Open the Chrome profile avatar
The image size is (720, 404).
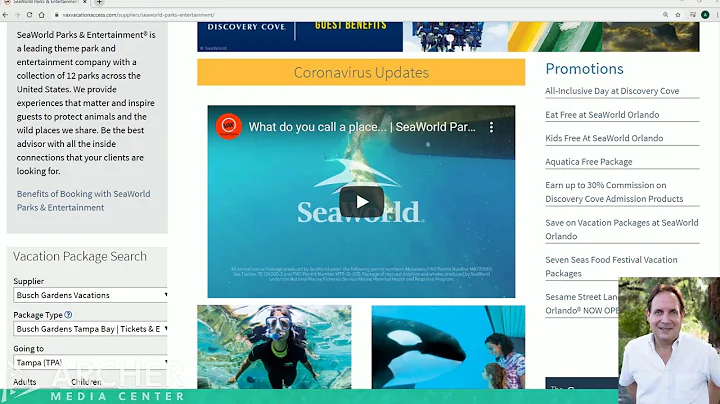(x=705, y=15)
